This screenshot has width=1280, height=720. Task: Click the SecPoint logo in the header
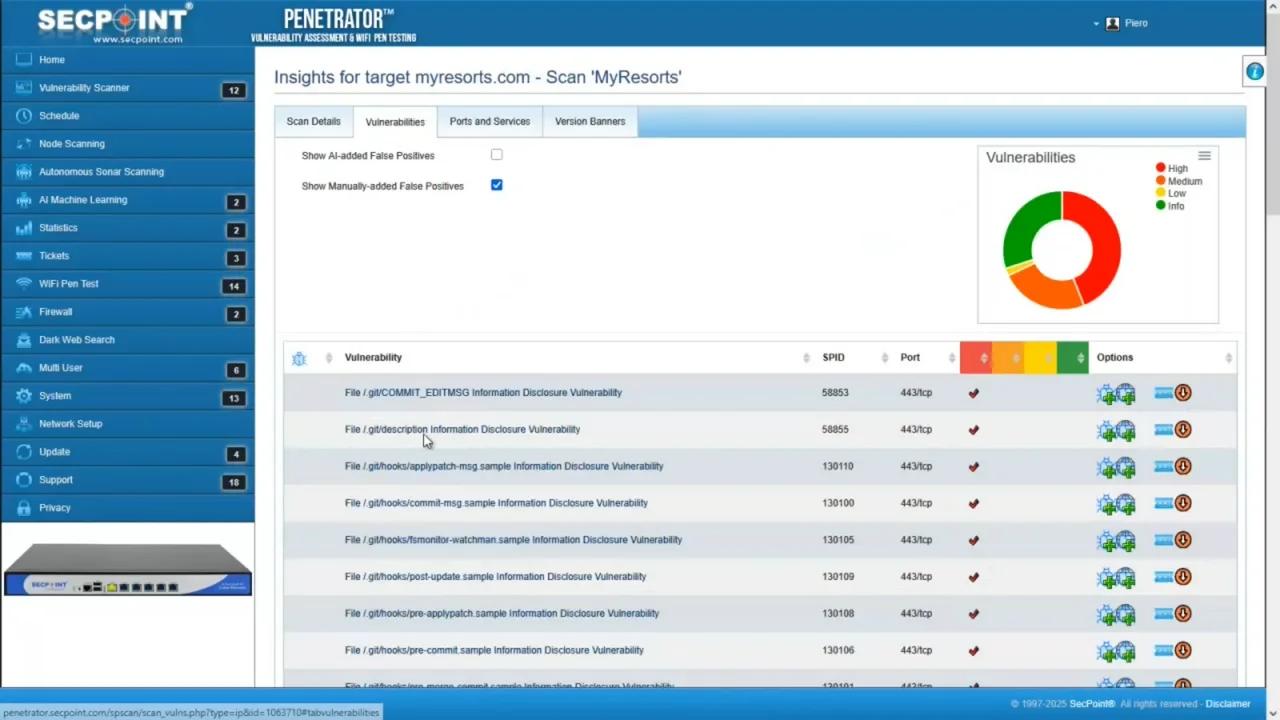coord(113,22)
